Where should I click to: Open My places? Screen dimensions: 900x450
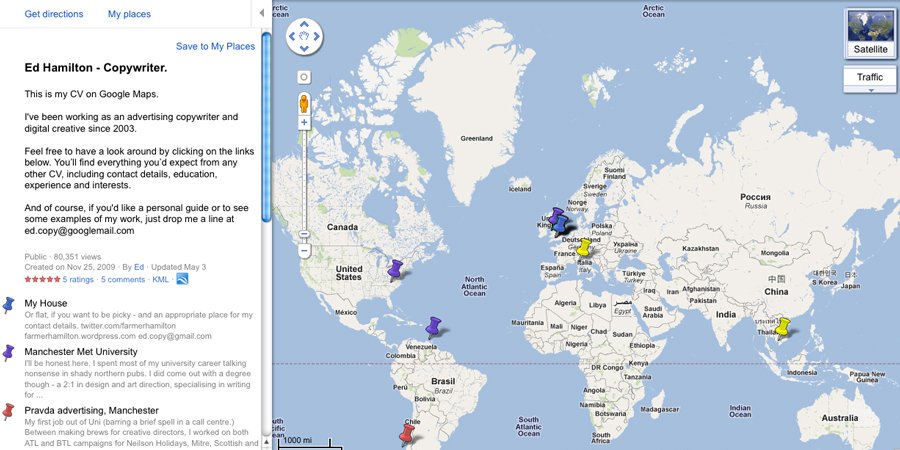129,14
